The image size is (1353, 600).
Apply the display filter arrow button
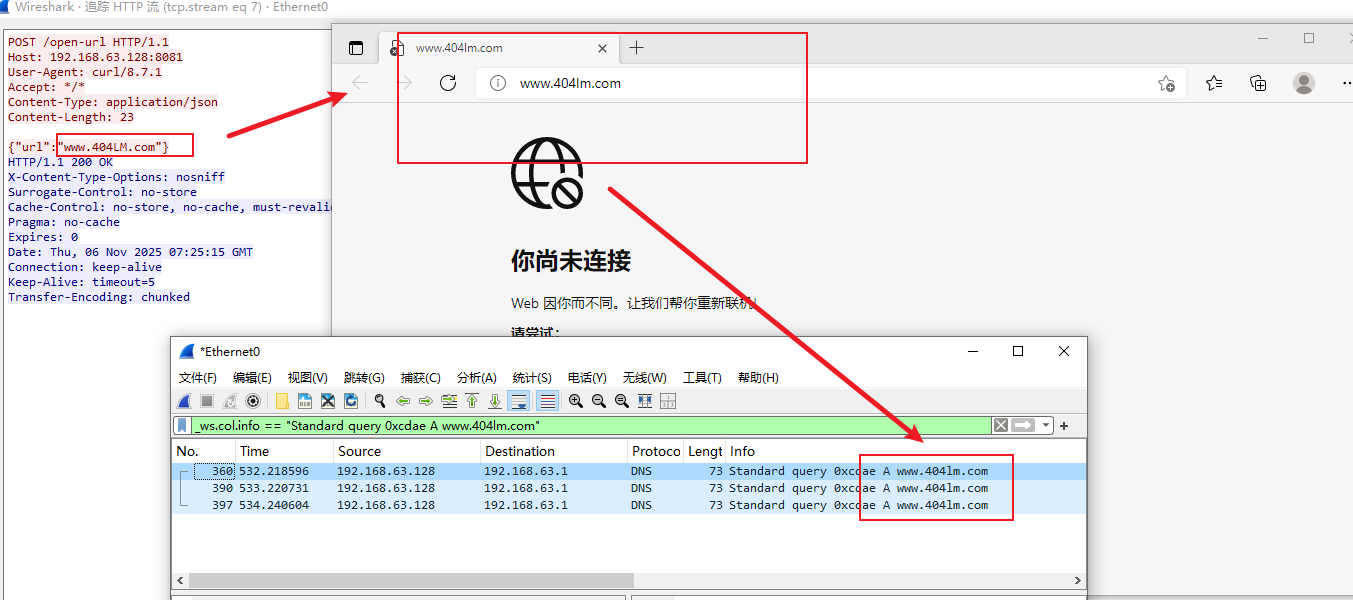click(x=1023, y=425)
